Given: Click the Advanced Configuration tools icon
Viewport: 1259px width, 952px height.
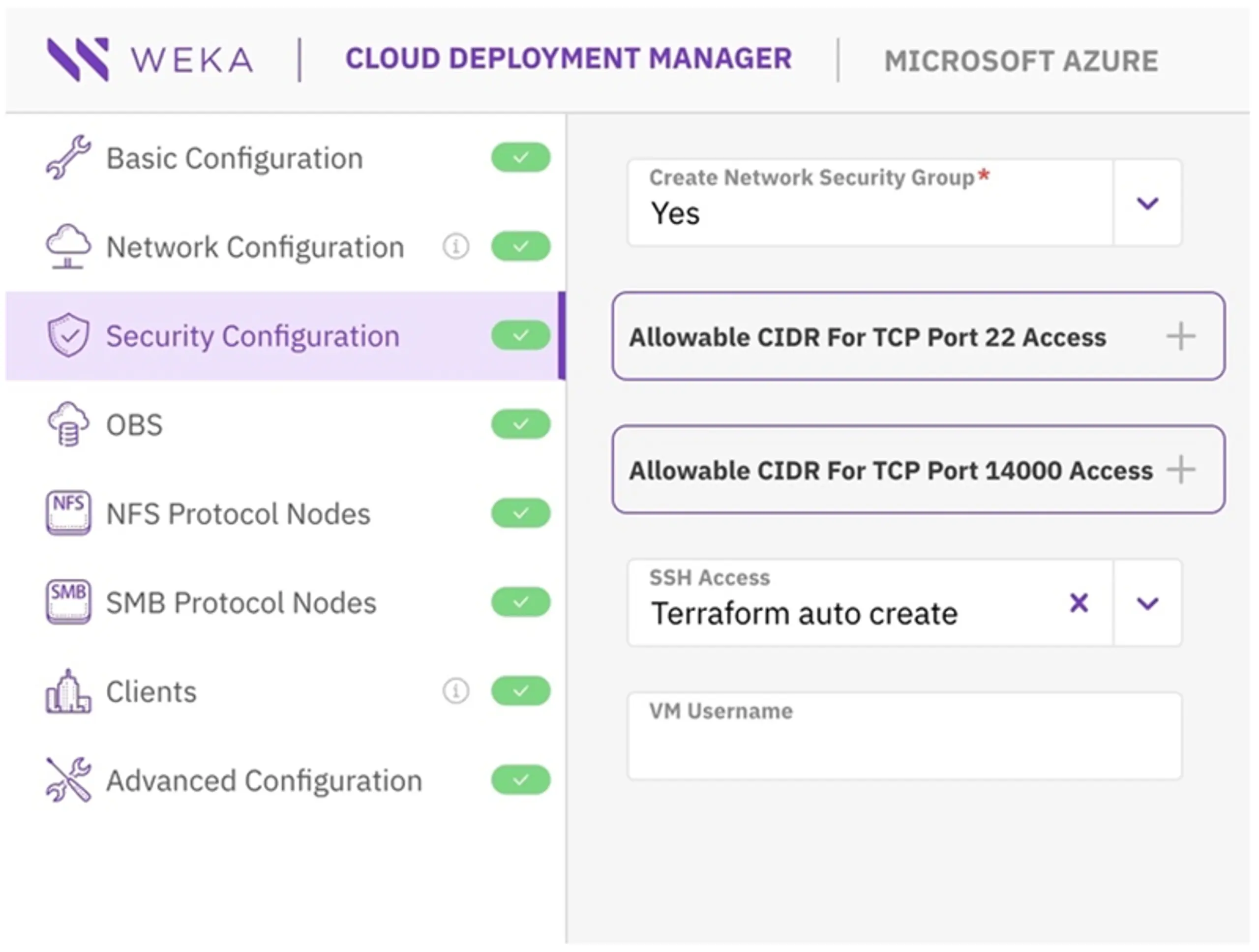Looking at the screenshot, I should (68, 780).
